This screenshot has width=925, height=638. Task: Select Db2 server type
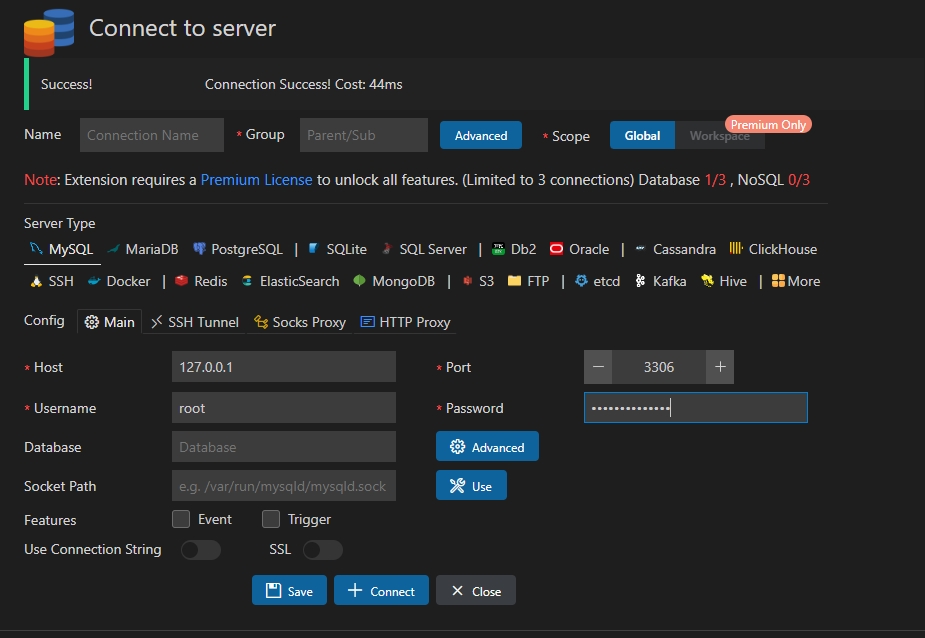pos(514,249)
